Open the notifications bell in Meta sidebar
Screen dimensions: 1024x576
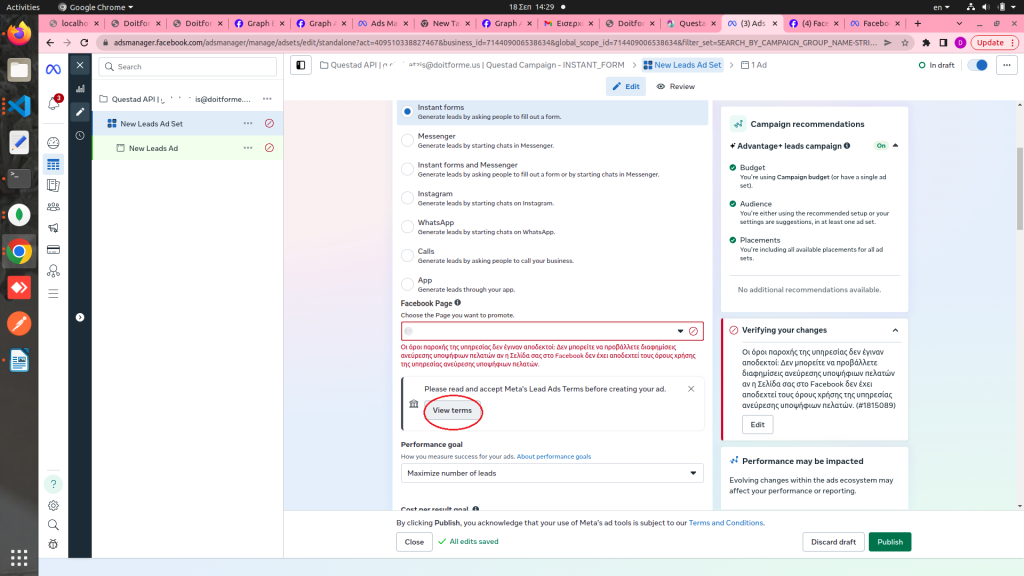coord(53,103)
